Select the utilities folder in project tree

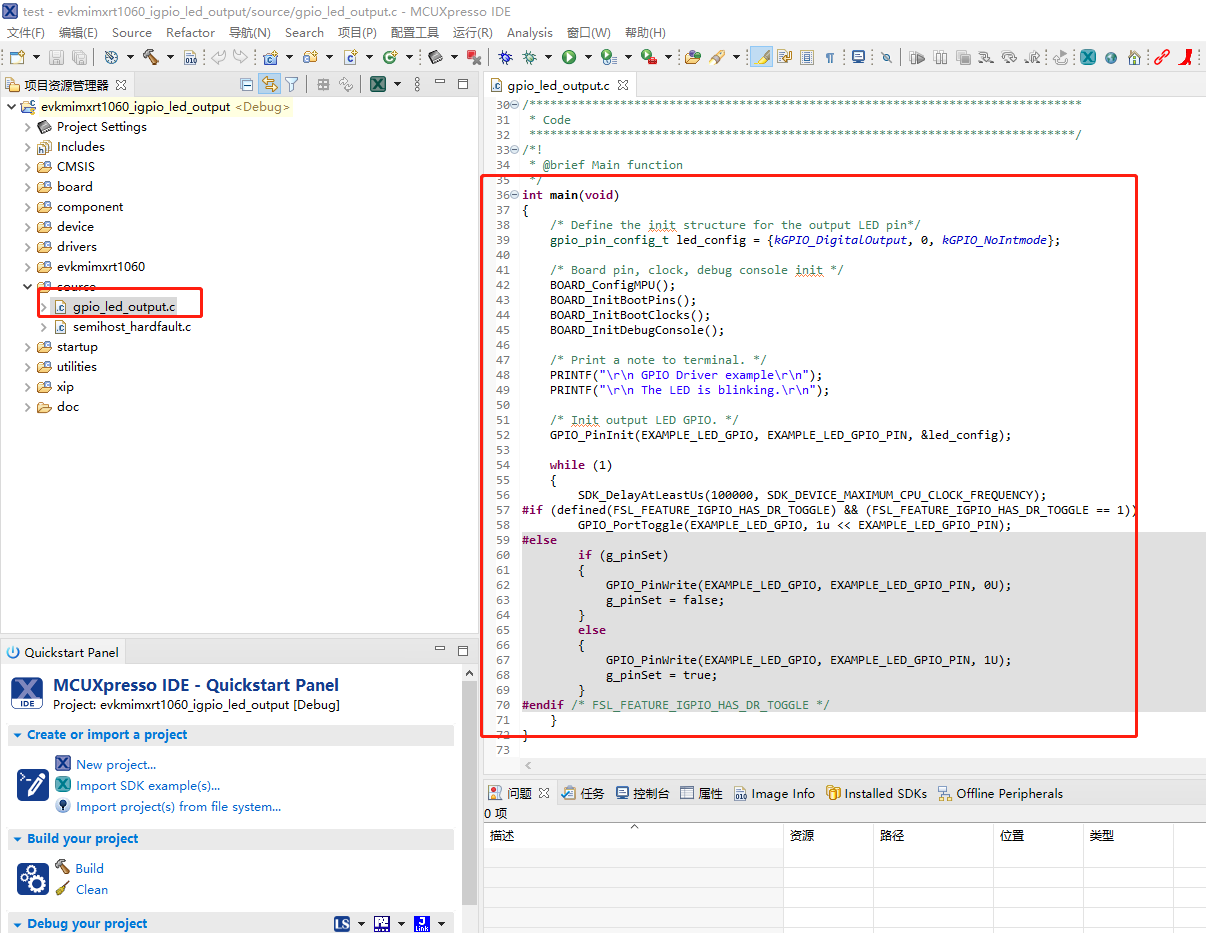[76, 367]
